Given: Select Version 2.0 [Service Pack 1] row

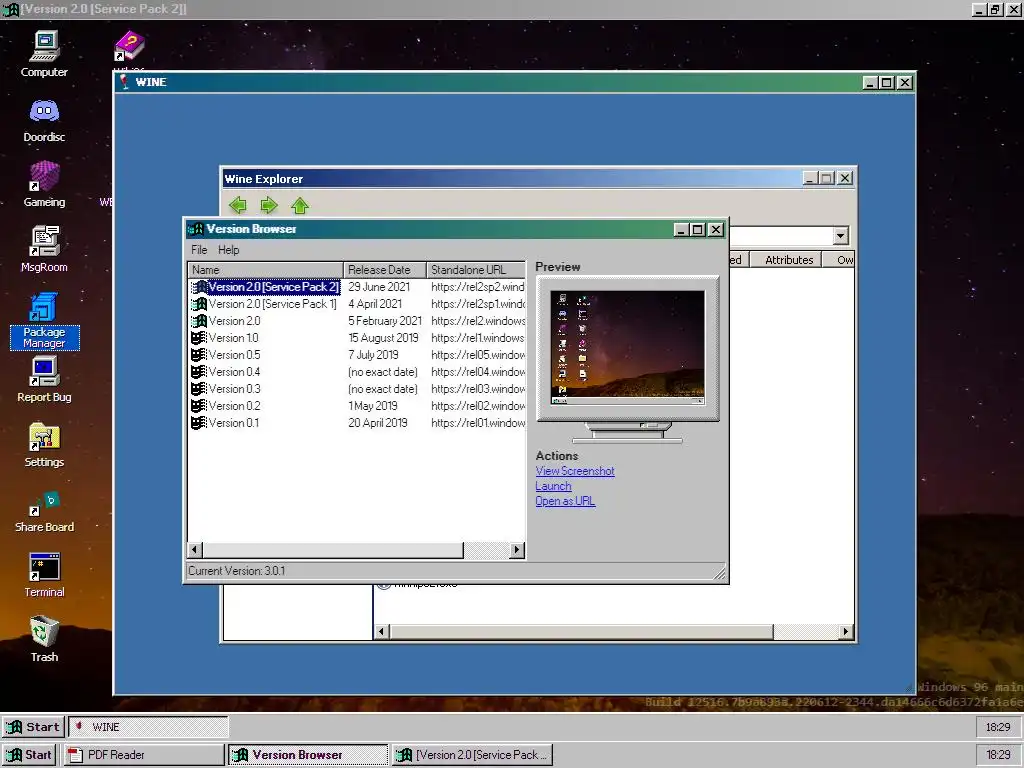Looking at the screenshot, I should point(357,304).
